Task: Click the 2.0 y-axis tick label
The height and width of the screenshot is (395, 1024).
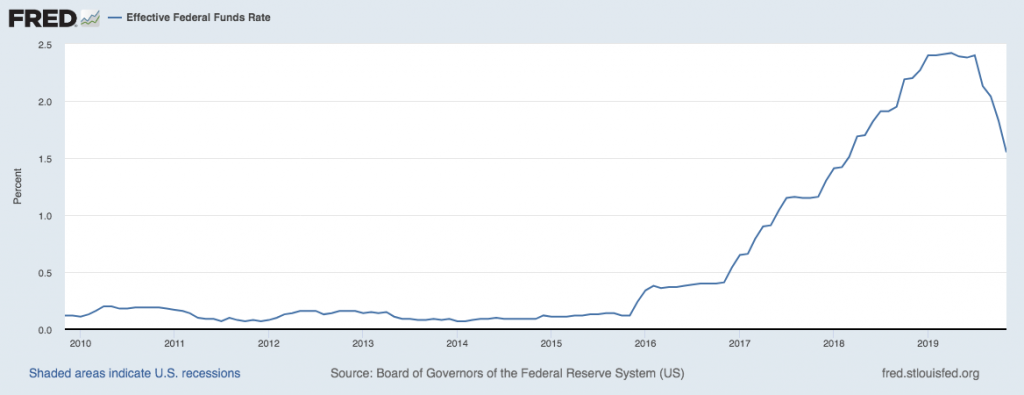Action: coord(44,102)
